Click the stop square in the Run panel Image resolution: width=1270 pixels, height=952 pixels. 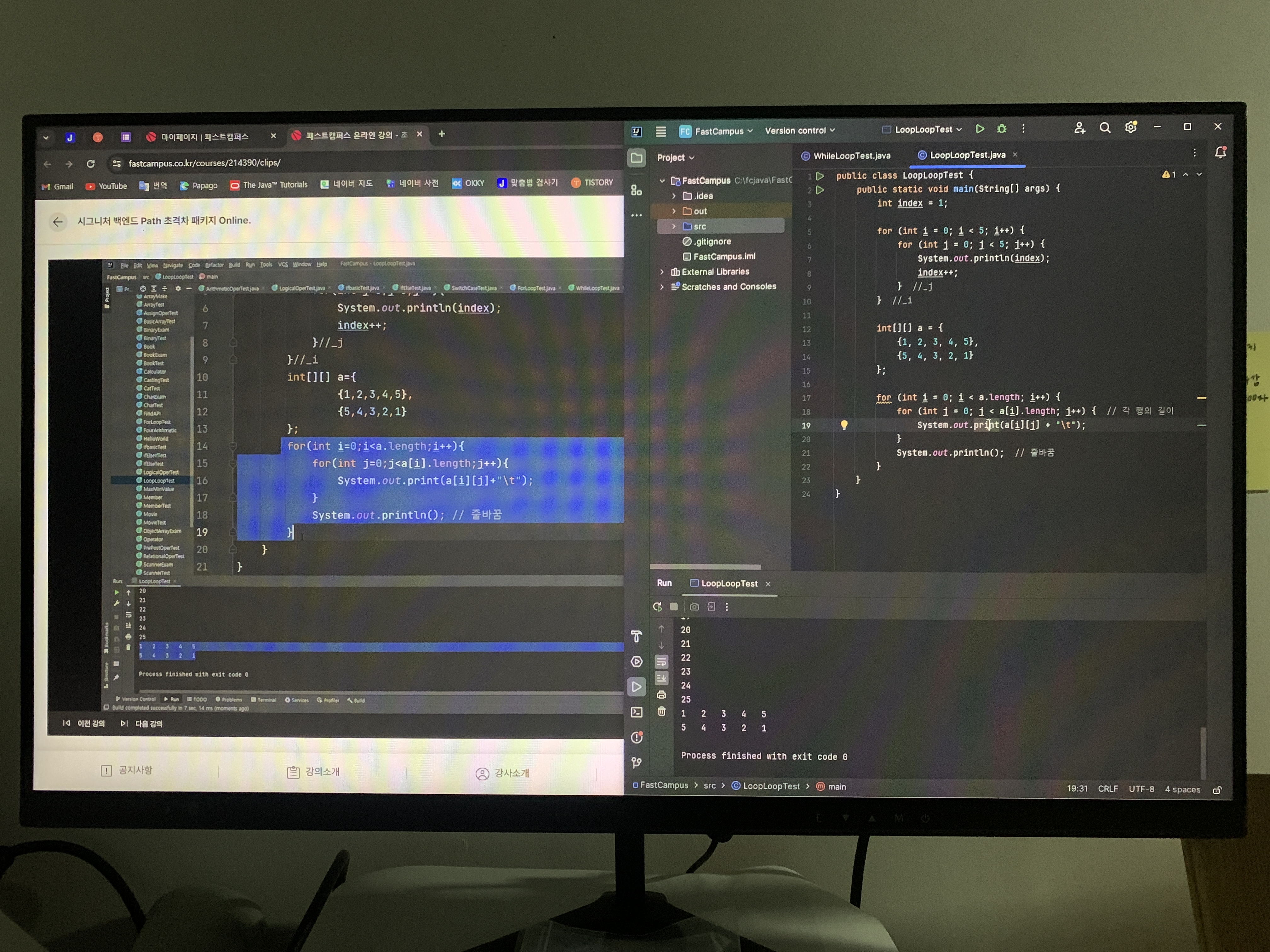click(x=674, y=607)
